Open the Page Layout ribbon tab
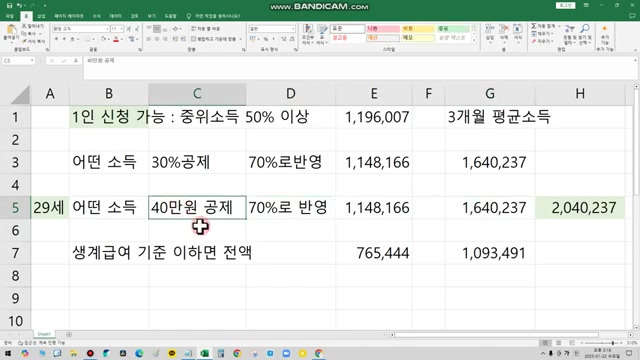 [69, 16]
